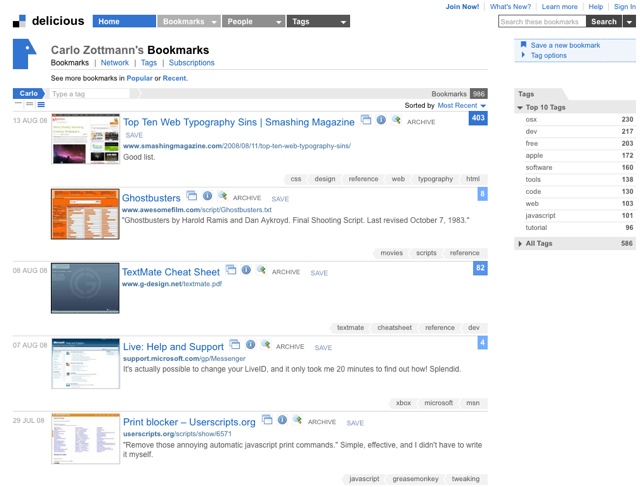Open the People menu dropdown arrow

click(278, 22)
